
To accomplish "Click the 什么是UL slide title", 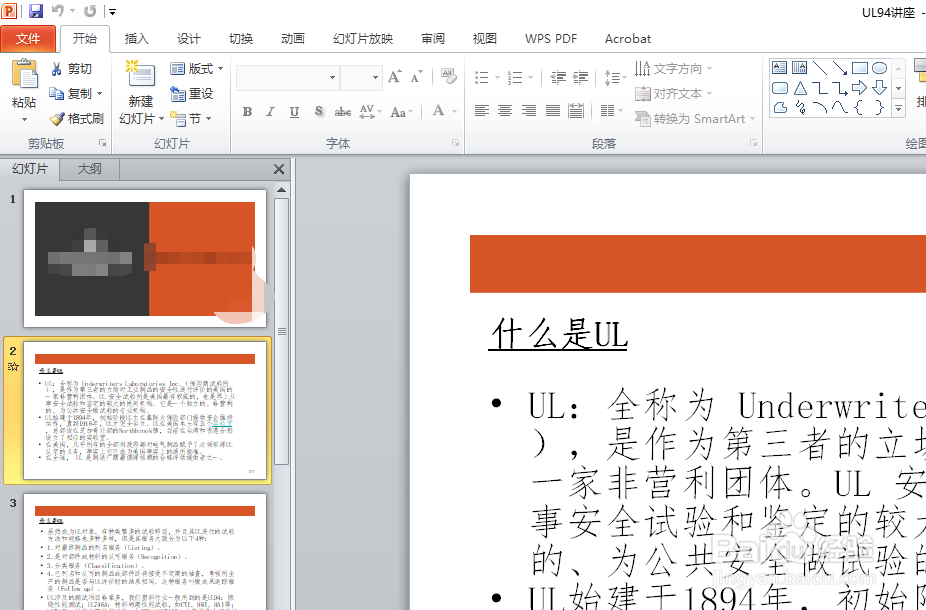I will coord(557,335).
